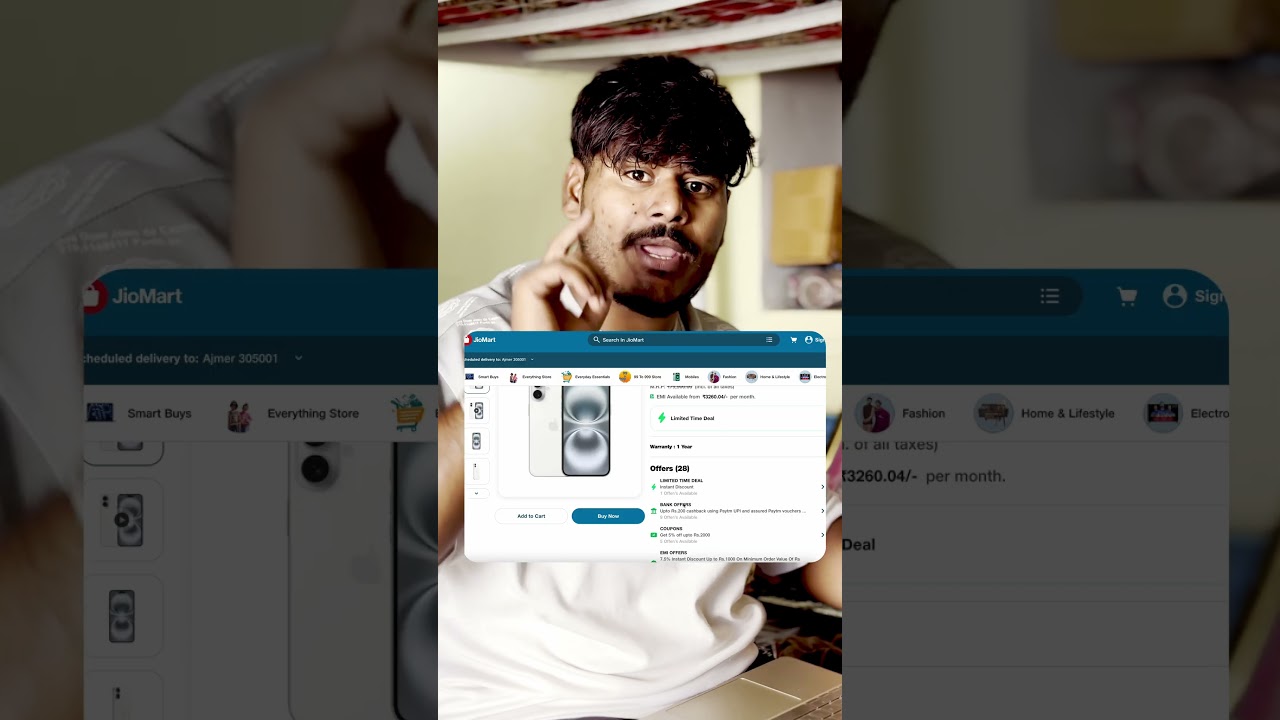Click the Limited Time Deal banner in center window

738,418
